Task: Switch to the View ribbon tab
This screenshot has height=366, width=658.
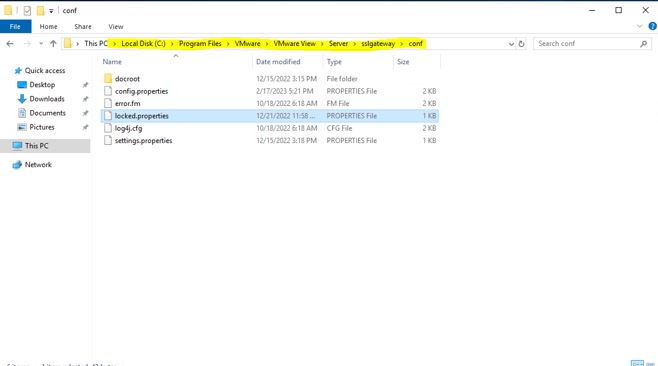Action: click(116, 26)
